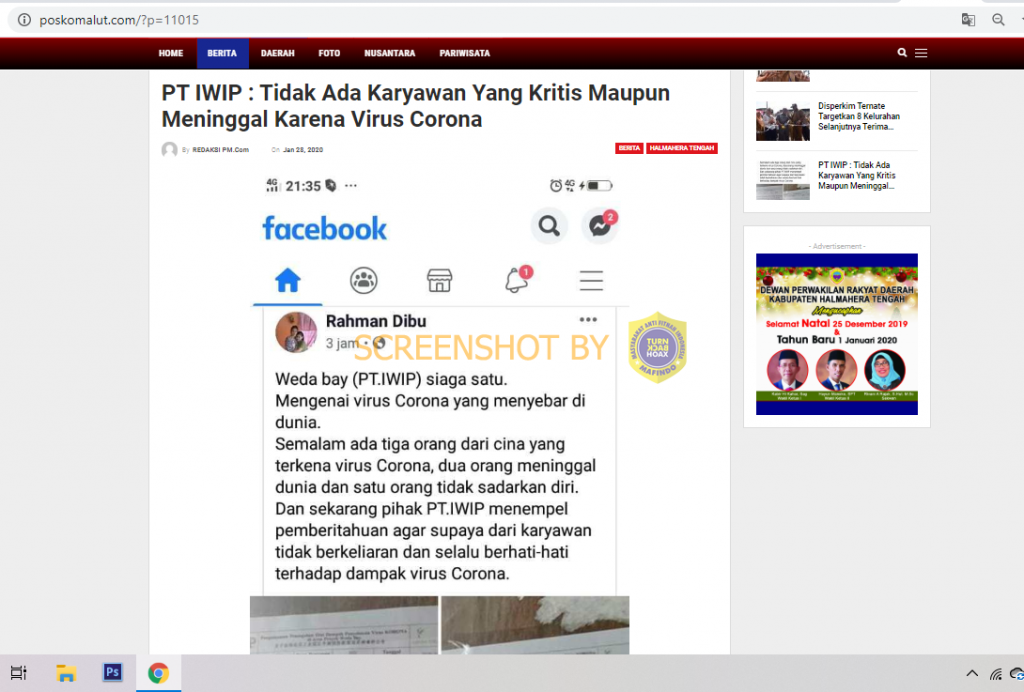The width and height of the screenshot is (1024, 692).
Task: Open the DAERAH menu item
Action: point(278,54)
